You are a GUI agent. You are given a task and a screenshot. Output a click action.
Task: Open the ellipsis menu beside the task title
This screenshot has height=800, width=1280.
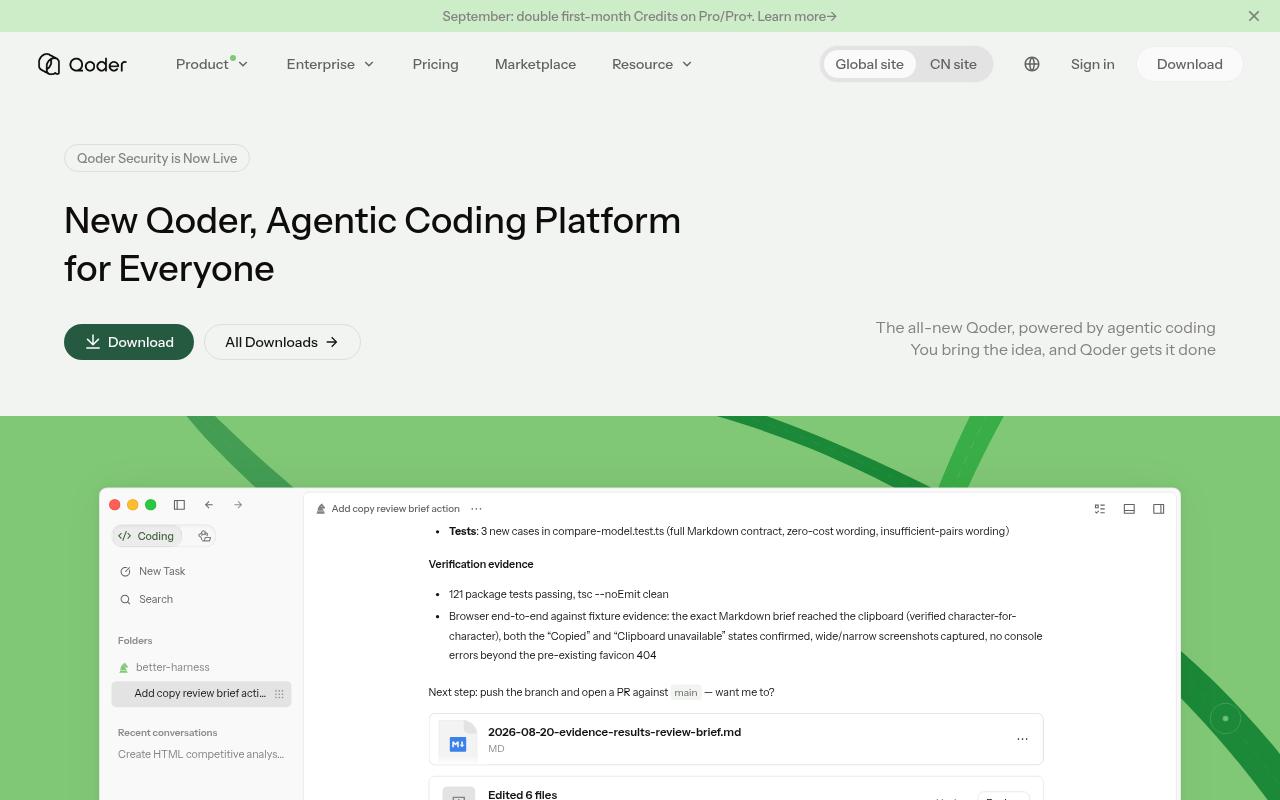point(476,509)
